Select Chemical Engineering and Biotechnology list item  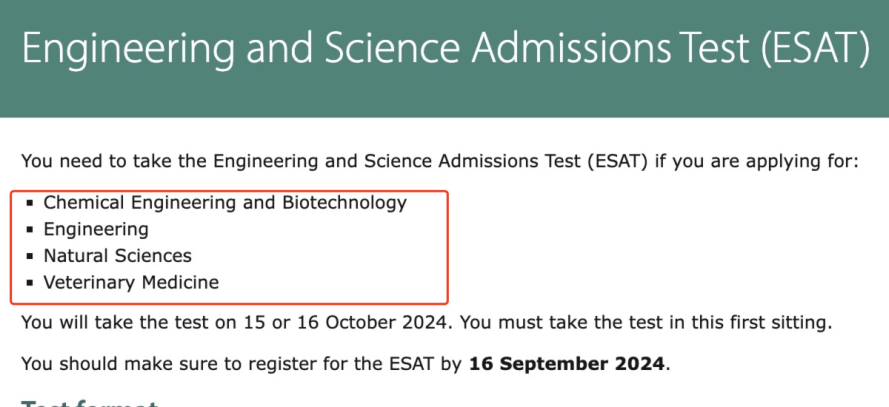click(225, 203)
